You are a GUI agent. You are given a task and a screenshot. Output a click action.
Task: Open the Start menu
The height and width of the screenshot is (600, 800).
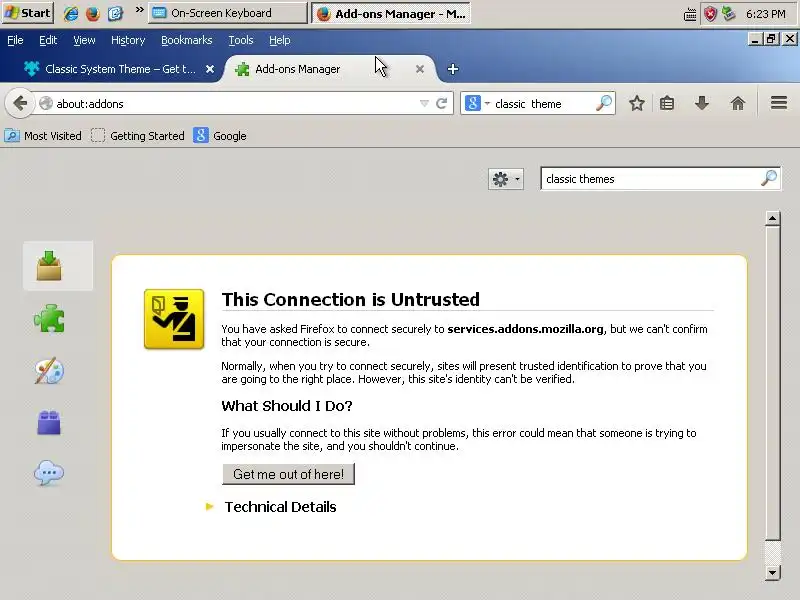point(28,13)
